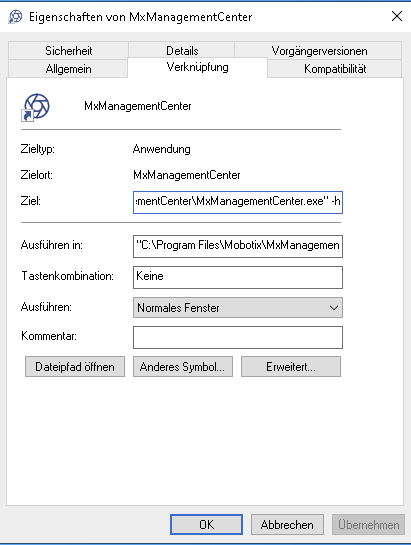Click the empty Kommentar field
Viewport: 411px width, 545px height.
pos(238,337)
